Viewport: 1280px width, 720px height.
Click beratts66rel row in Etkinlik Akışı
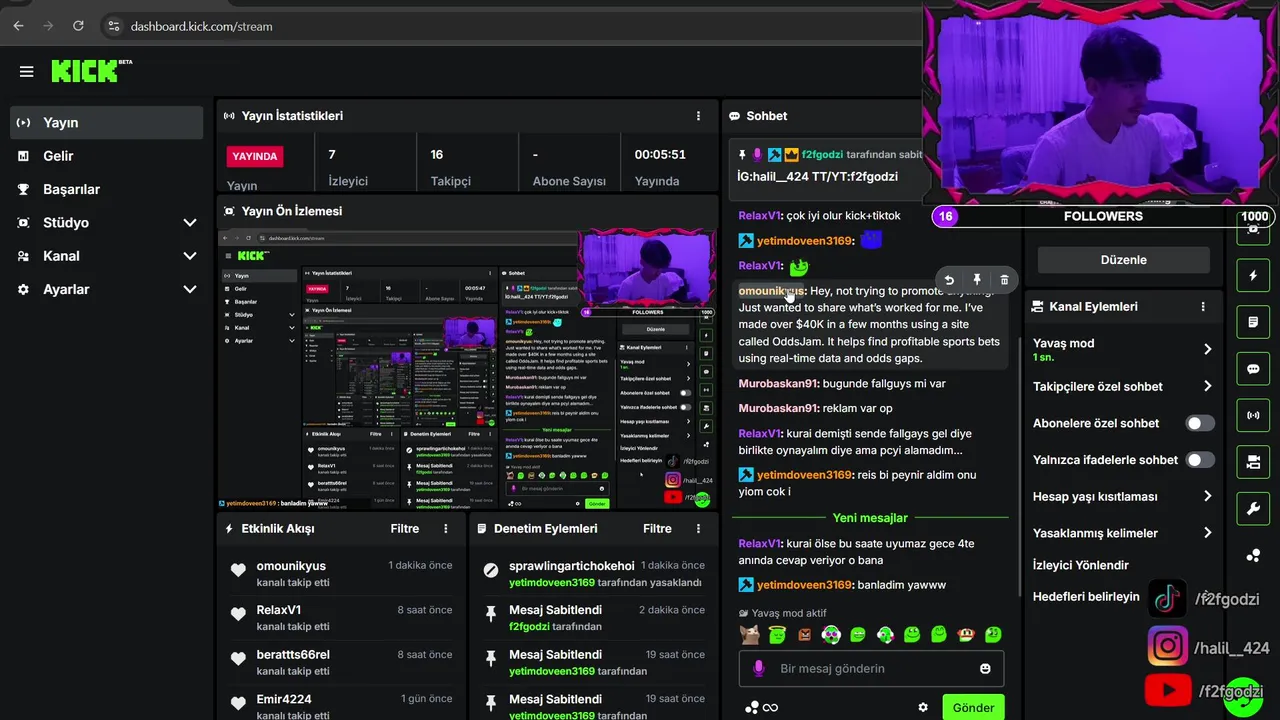click(x=340, y=662)
